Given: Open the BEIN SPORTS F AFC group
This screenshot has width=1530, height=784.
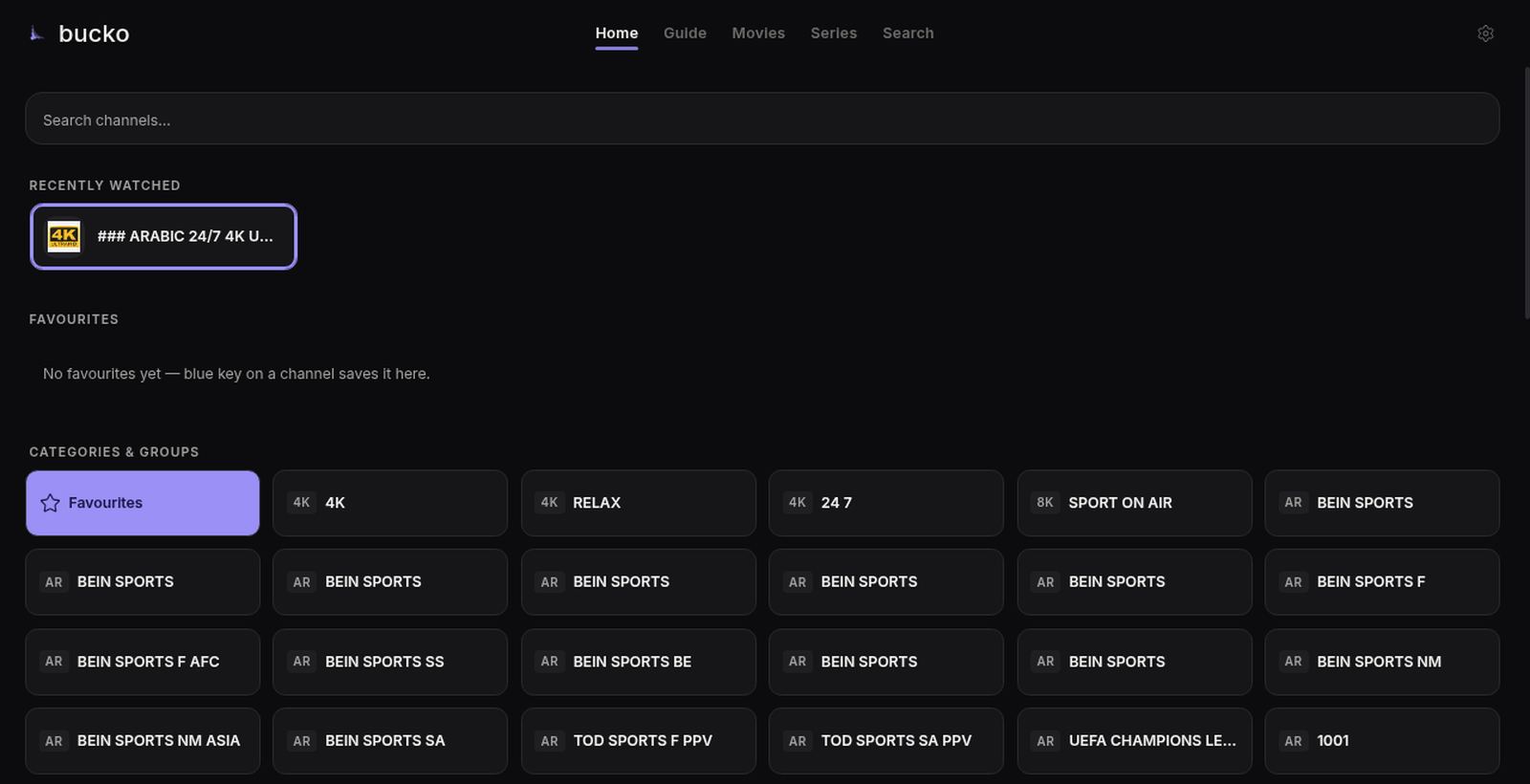Looking at the screenshot, I should (x=142, y=662).
